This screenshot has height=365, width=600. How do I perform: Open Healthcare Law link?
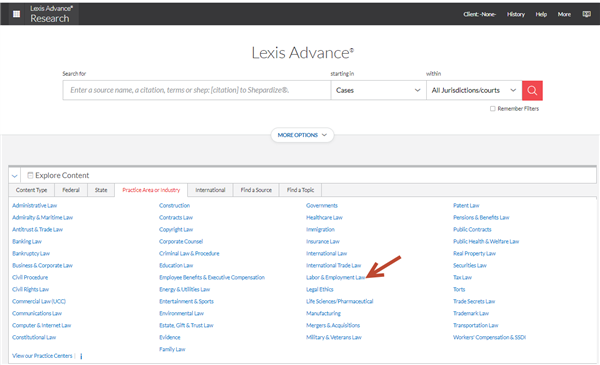pos(324,217)
